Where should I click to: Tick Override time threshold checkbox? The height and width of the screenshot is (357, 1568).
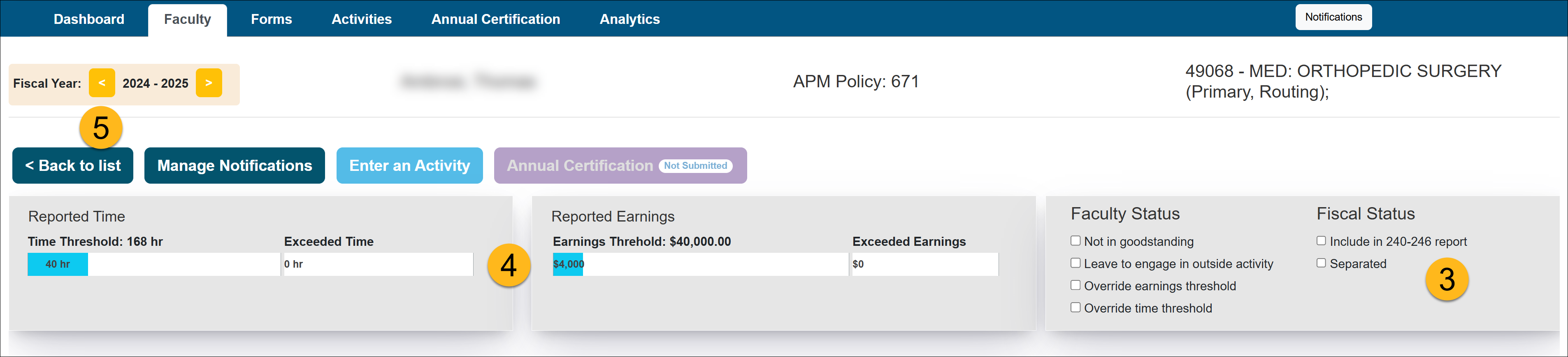[1076, 308]
